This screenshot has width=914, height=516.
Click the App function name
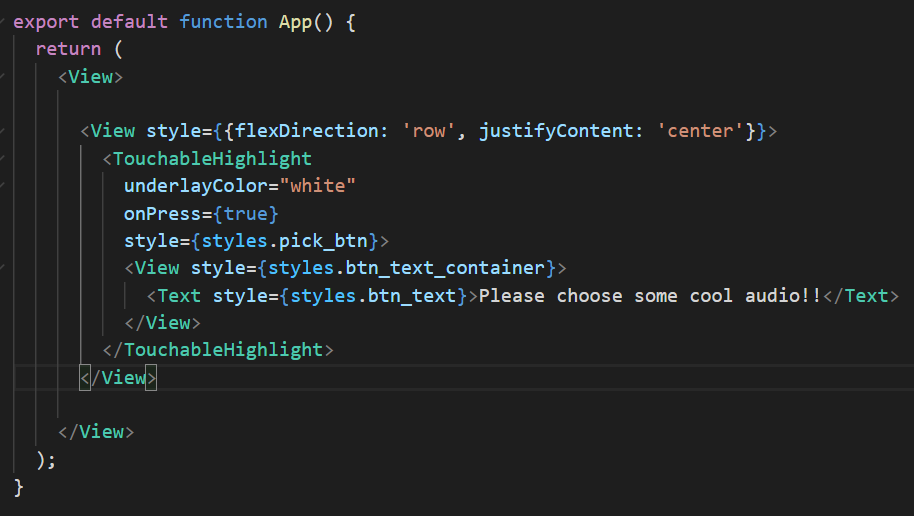coord(295,21)
